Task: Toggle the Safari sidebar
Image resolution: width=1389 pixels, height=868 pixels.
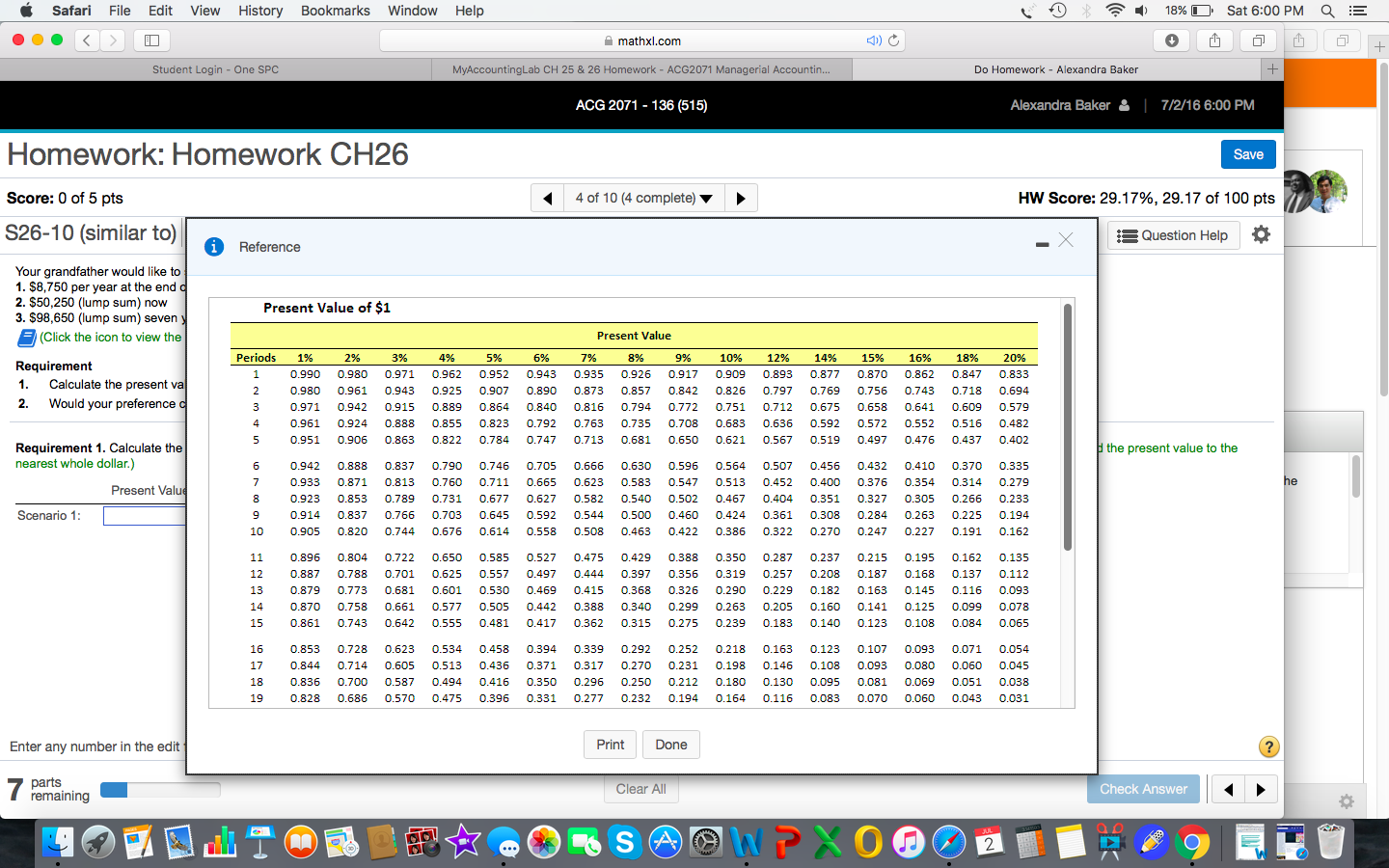Action: (151, 41)
